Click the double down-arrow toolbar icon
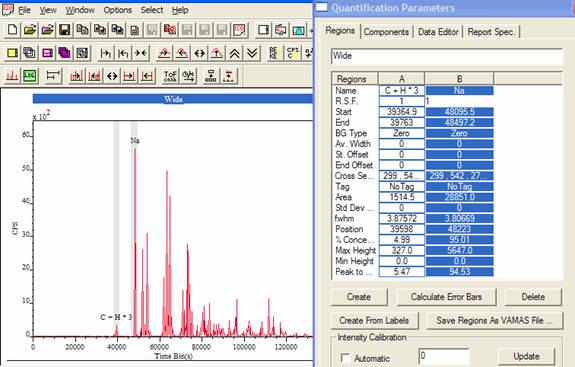This screenshot has width=575, height=367. point(252,53)
